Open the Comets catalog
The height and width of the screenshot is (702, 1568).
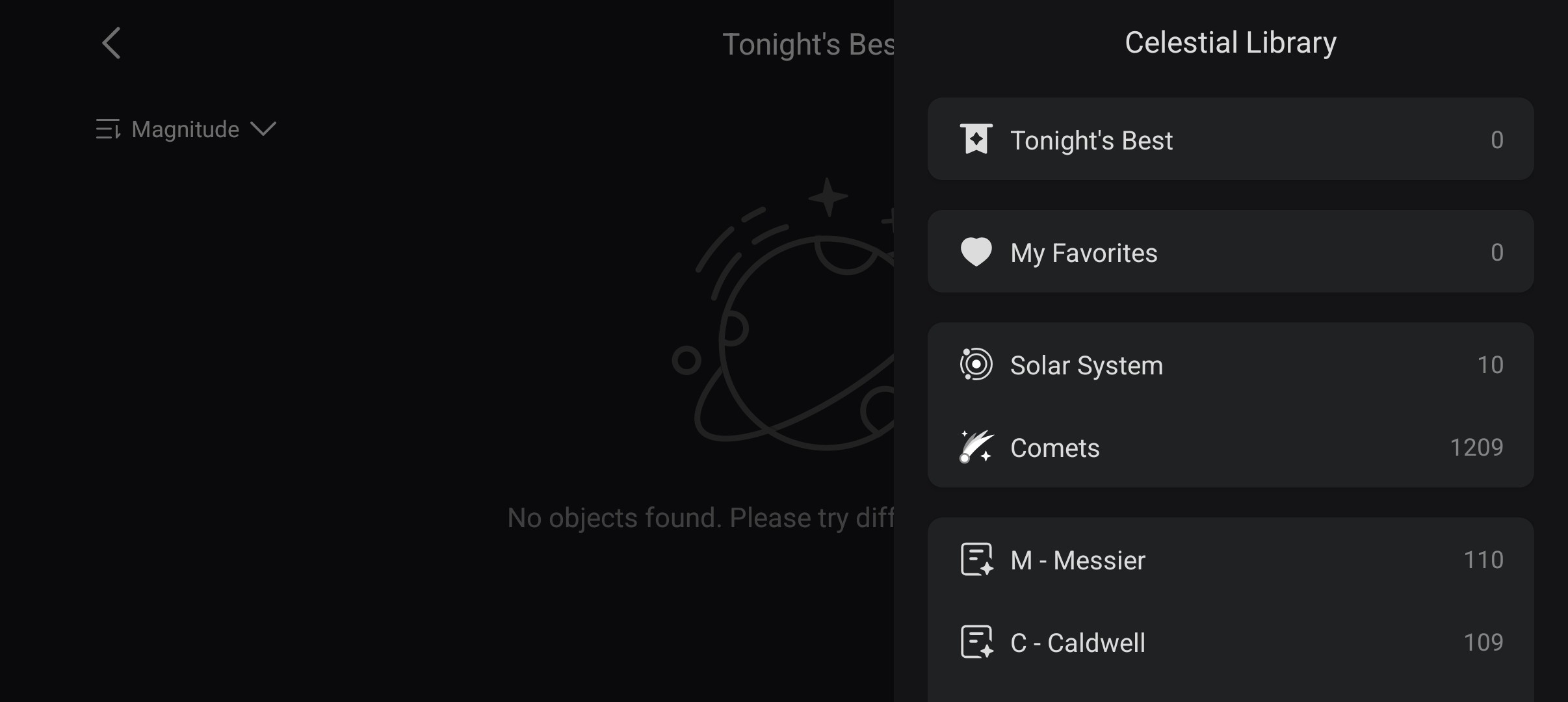point(1230,447)
